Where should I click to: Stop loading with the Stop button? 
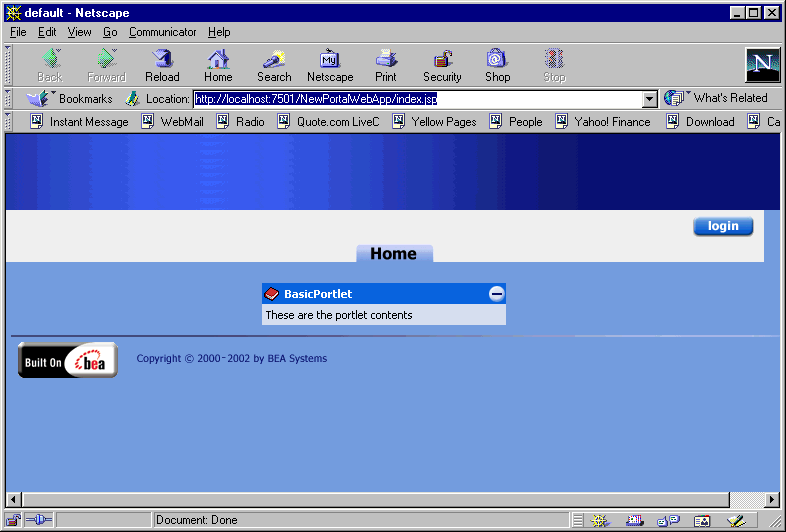point(554,65)
